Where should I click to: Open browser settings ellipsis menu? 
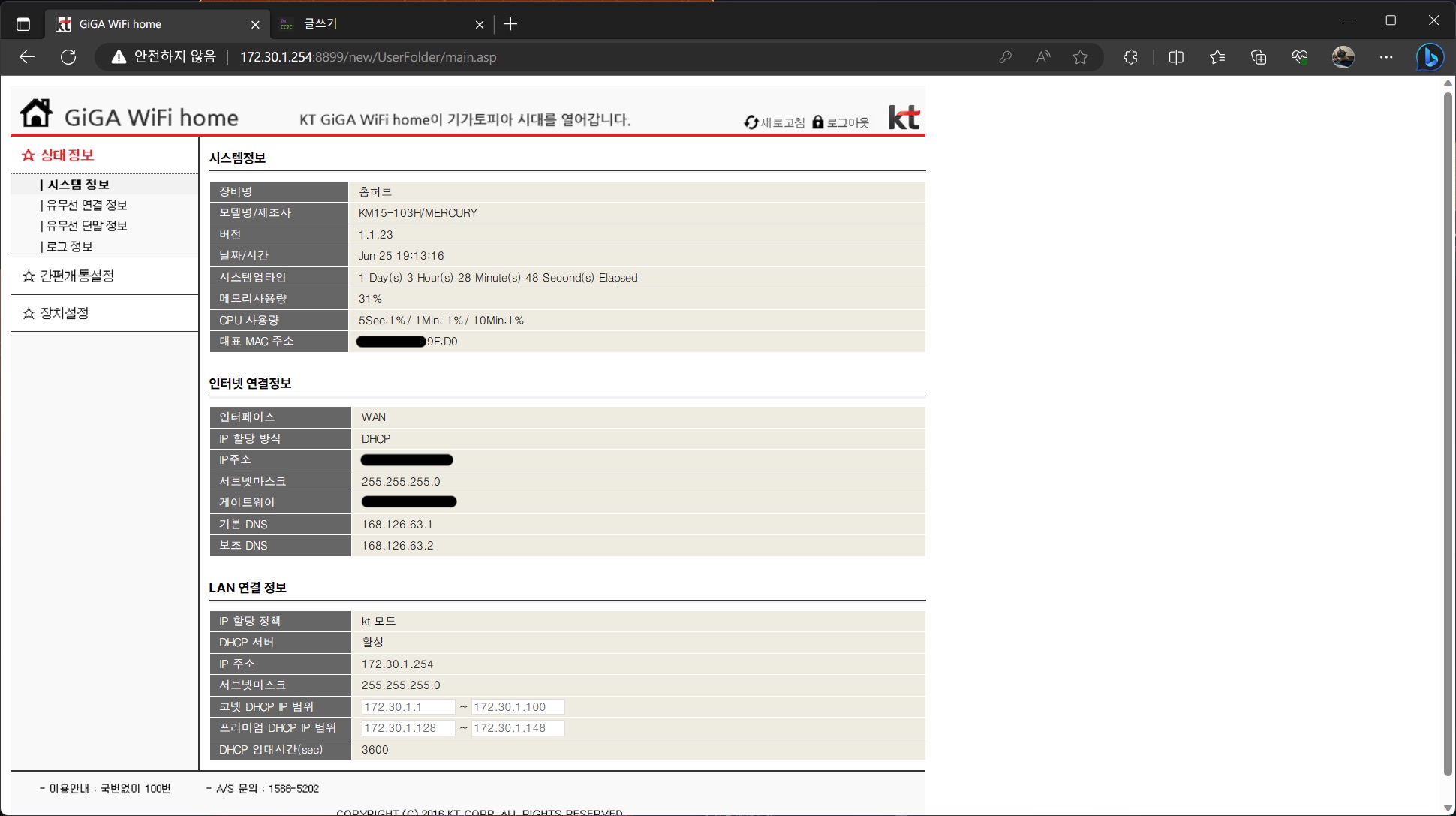click(1385, 57)
